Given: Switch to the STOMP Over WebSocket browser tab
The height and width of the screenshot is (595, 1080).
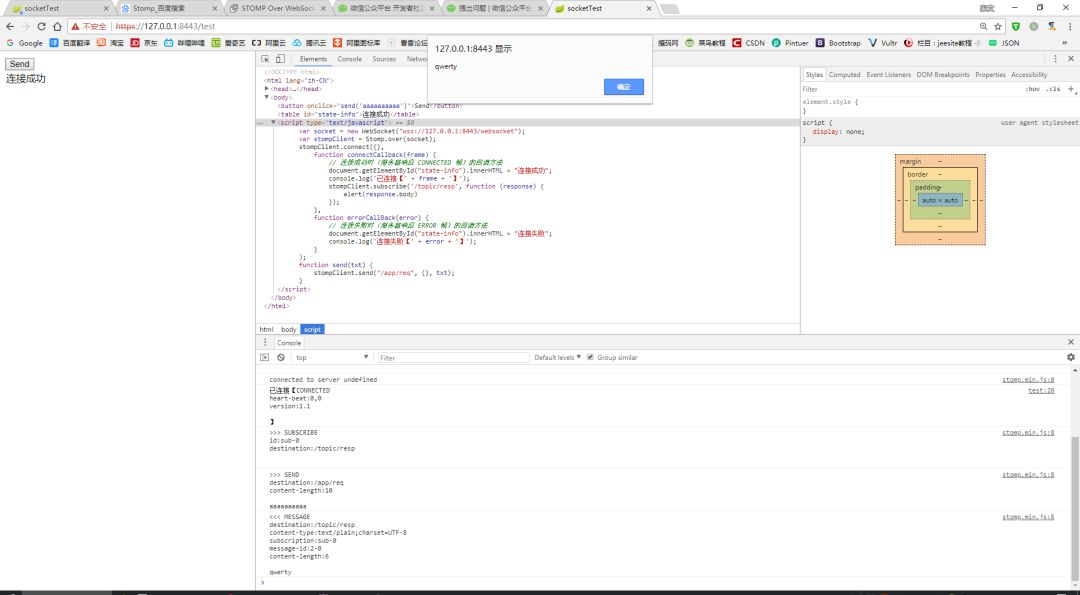Looking at the screenshot, I should pyautogui.click(x=279, y=9).
